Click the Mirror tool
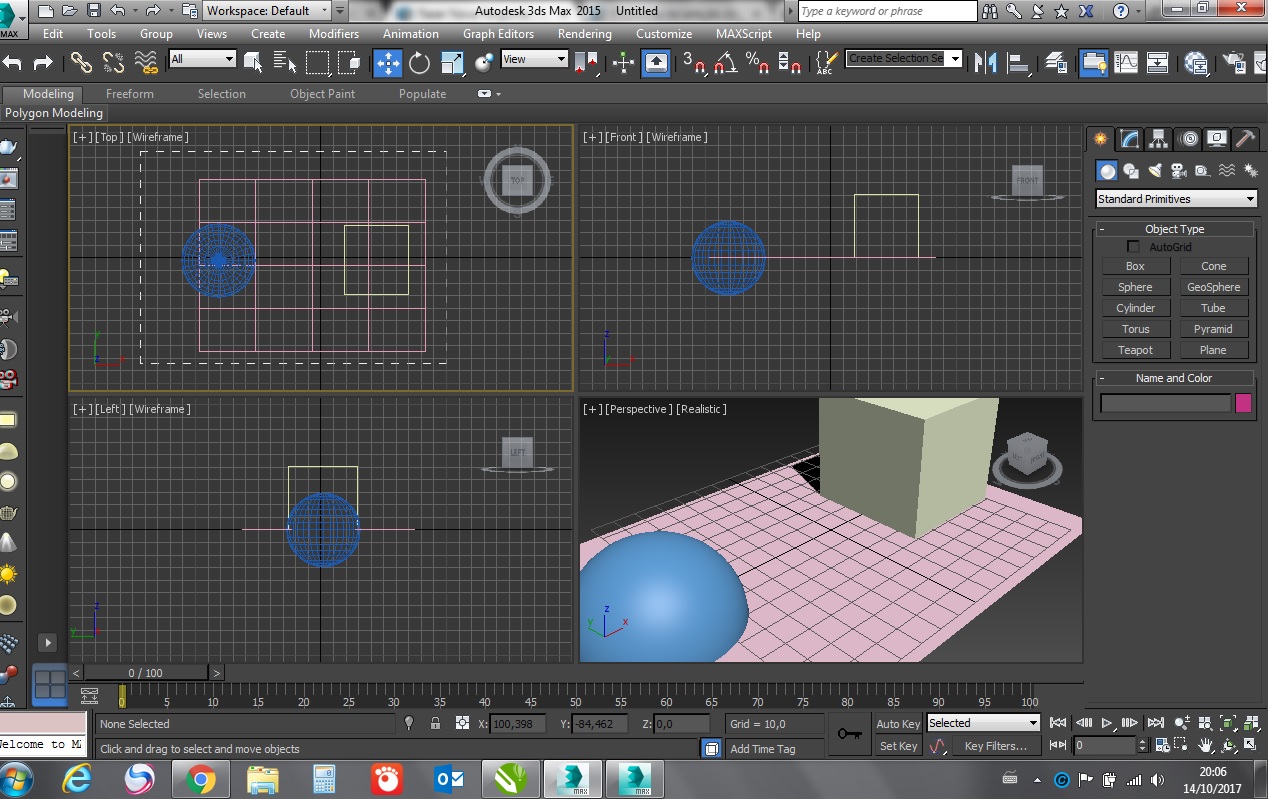Screen dimensions: 1280x800 pyautogui.click(x=986, y=63)
